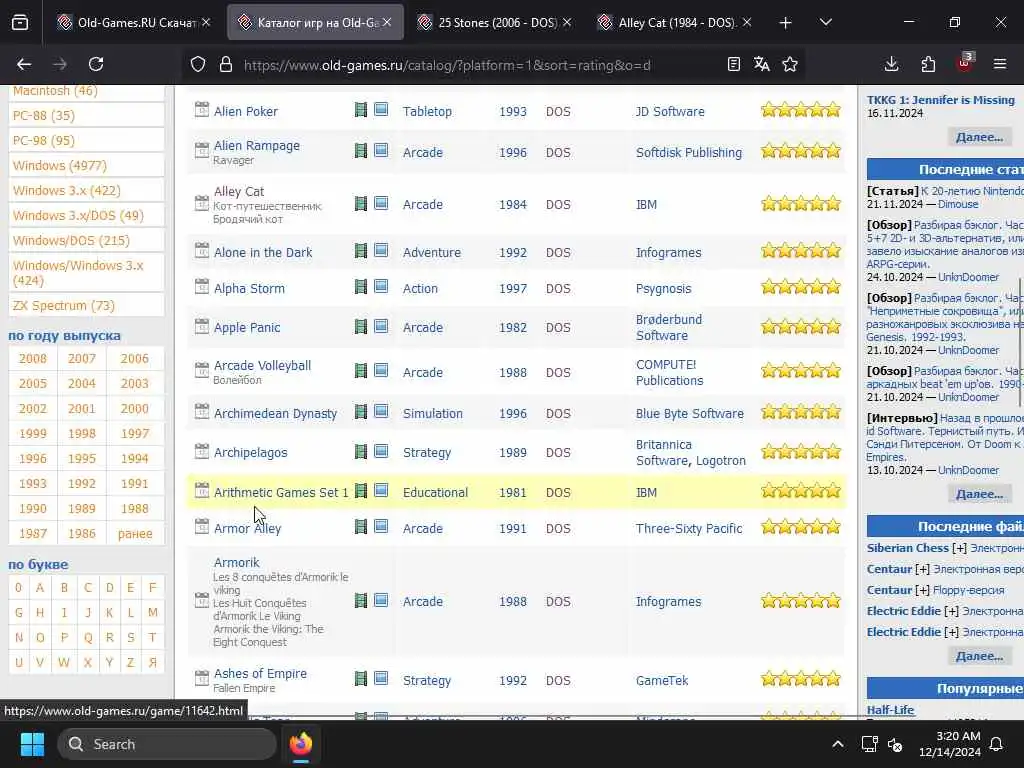Open the Alien Rampage game page
Viewport: 1024px width, 768px height.
pos(257,145)
